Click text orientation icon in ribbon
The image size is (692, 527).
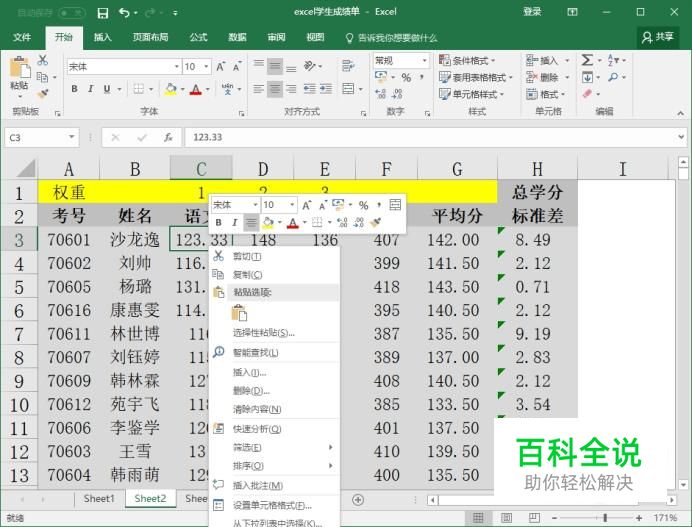[x=310, y=66]
